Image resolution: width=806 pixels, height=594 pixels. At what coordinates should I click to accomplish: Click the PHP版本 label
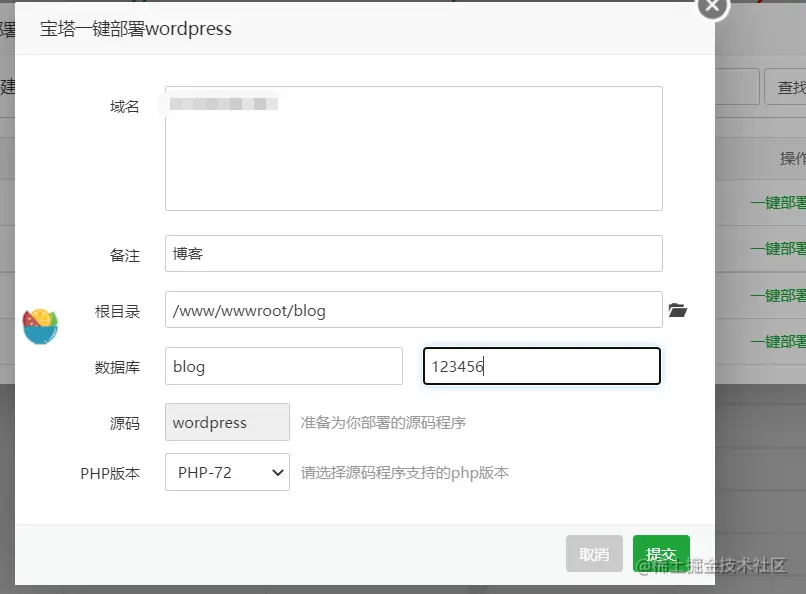[x=110, y=473]
